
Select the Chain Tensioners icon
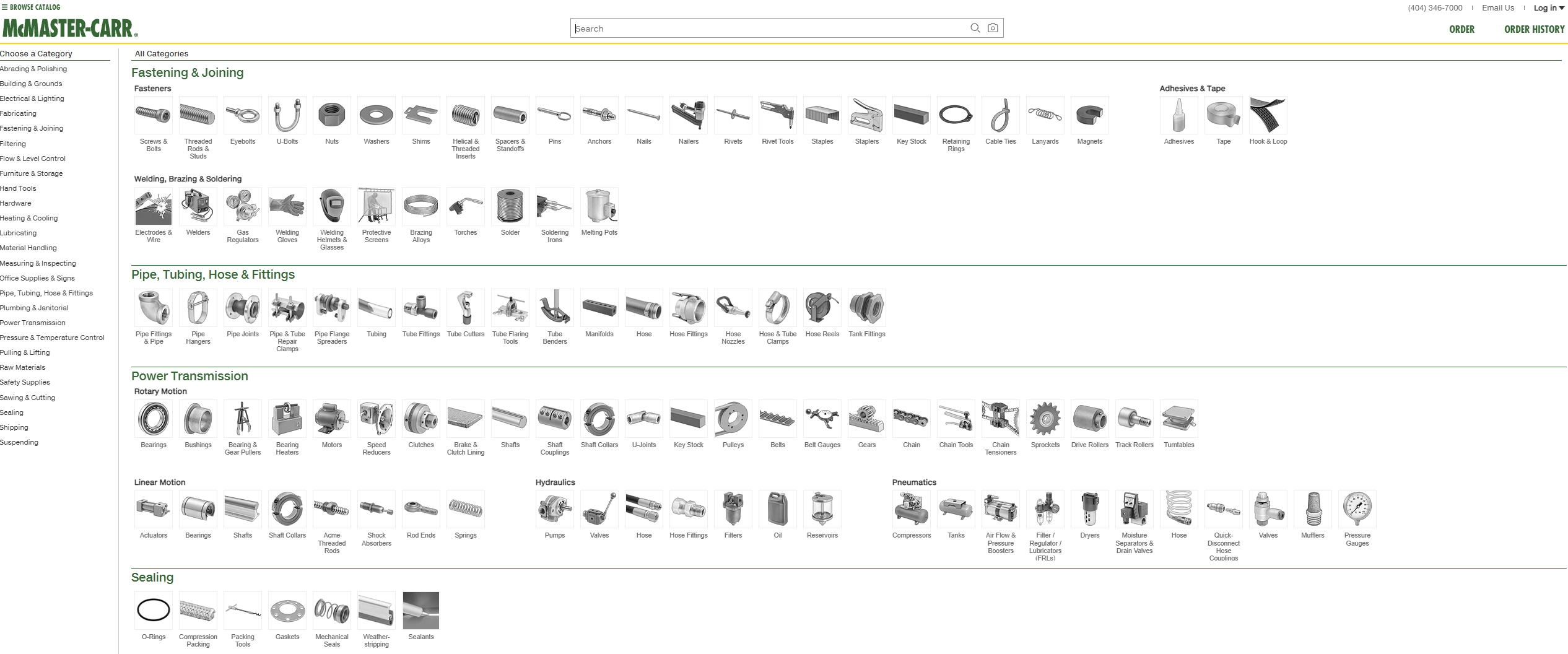point(1001,419)
